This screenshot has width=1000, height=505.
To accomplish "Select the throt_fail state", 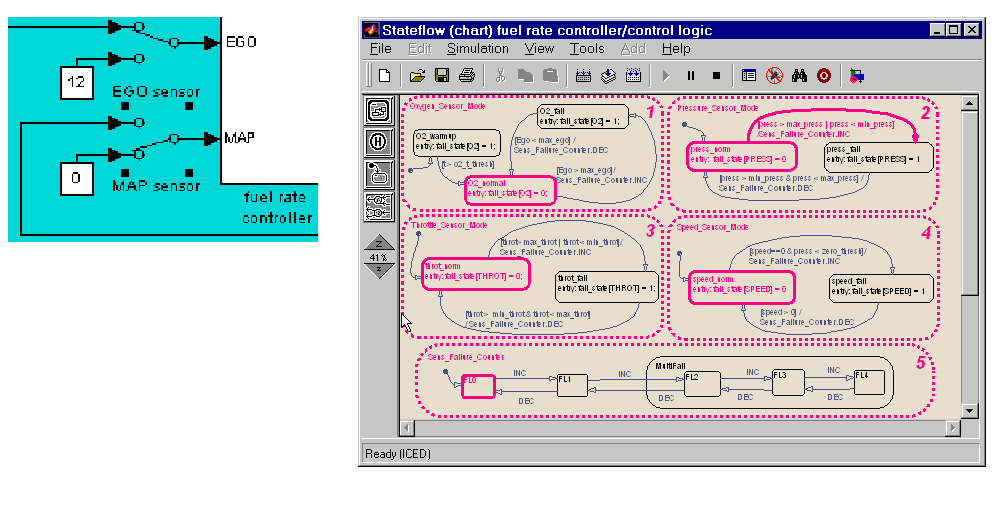I will tap(607, 286).
